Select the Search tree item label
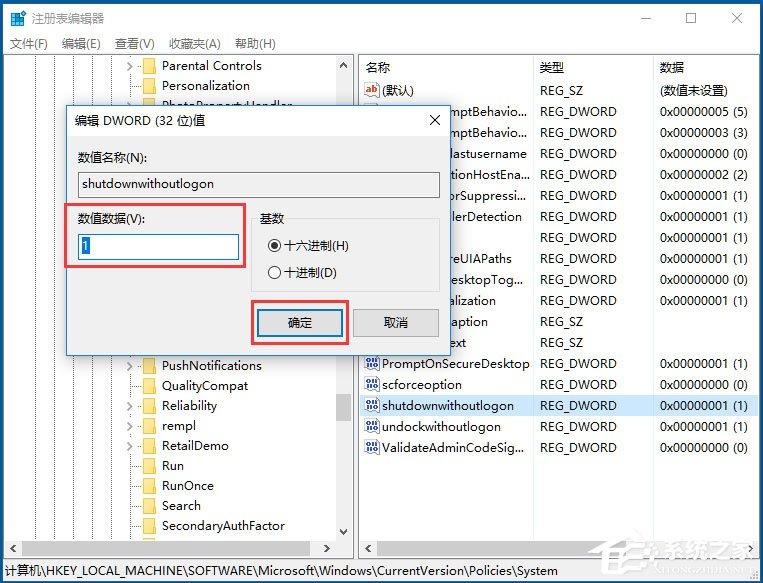763x583 pixels. (181, 506)
